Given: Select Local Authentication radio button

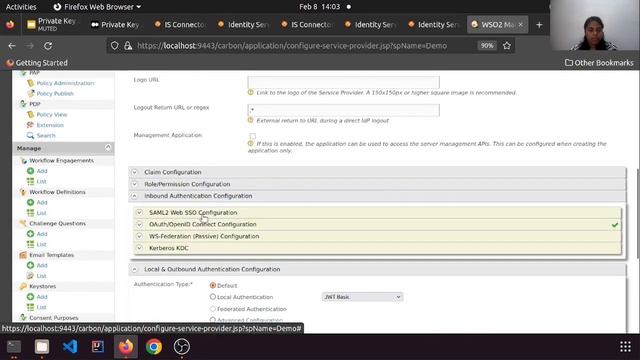Looking at the screenshot, I should [x=213, y=297].
